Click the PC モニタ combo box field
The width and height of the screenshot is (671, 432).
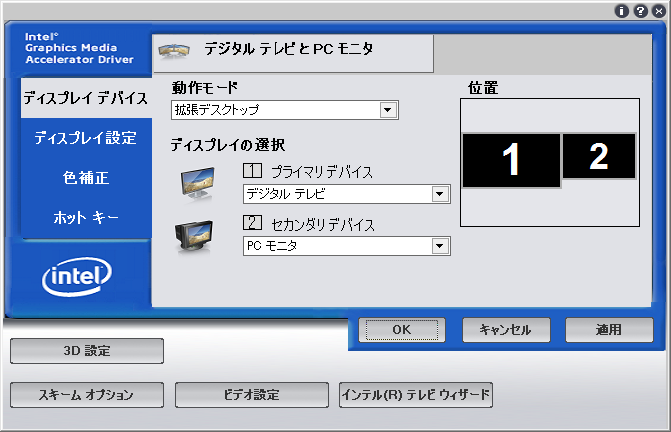tap(347, 246)
